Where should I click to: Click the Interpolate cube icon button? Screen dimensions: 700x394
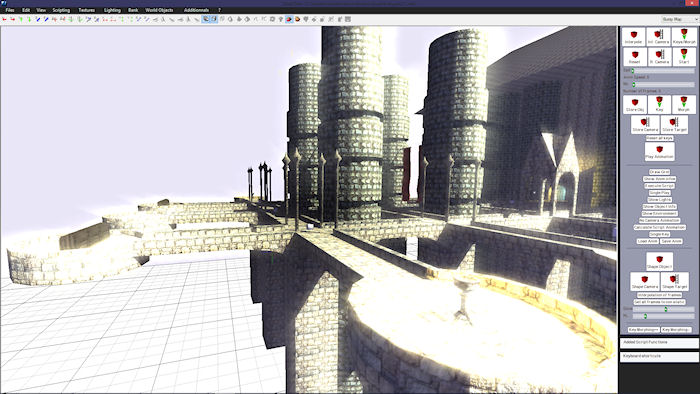tap(633, 37)
